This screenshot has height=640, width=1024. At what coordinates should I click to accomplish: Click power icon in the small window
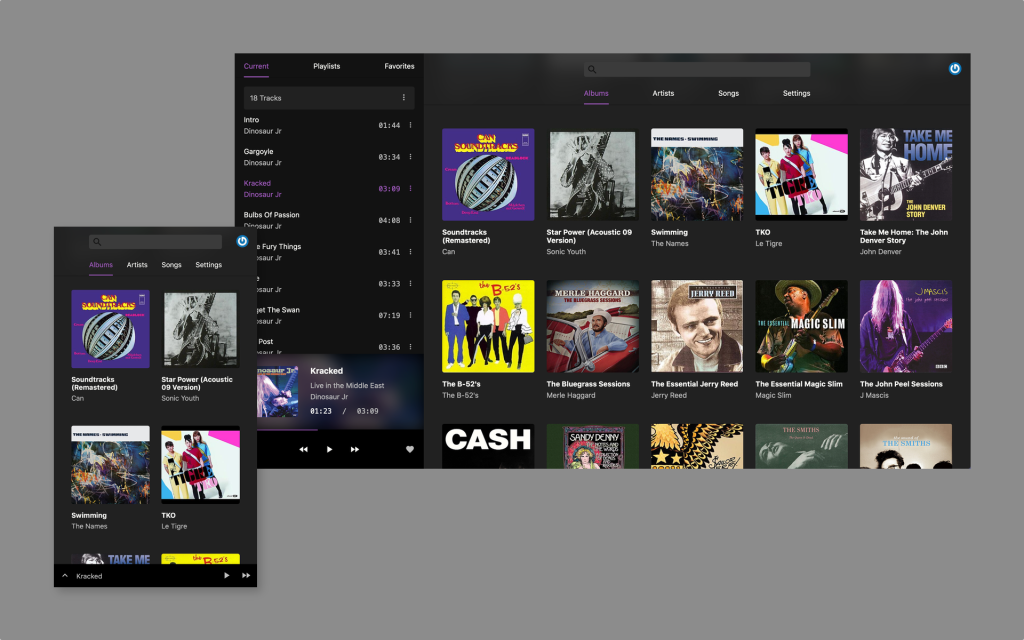pos(242,241)
